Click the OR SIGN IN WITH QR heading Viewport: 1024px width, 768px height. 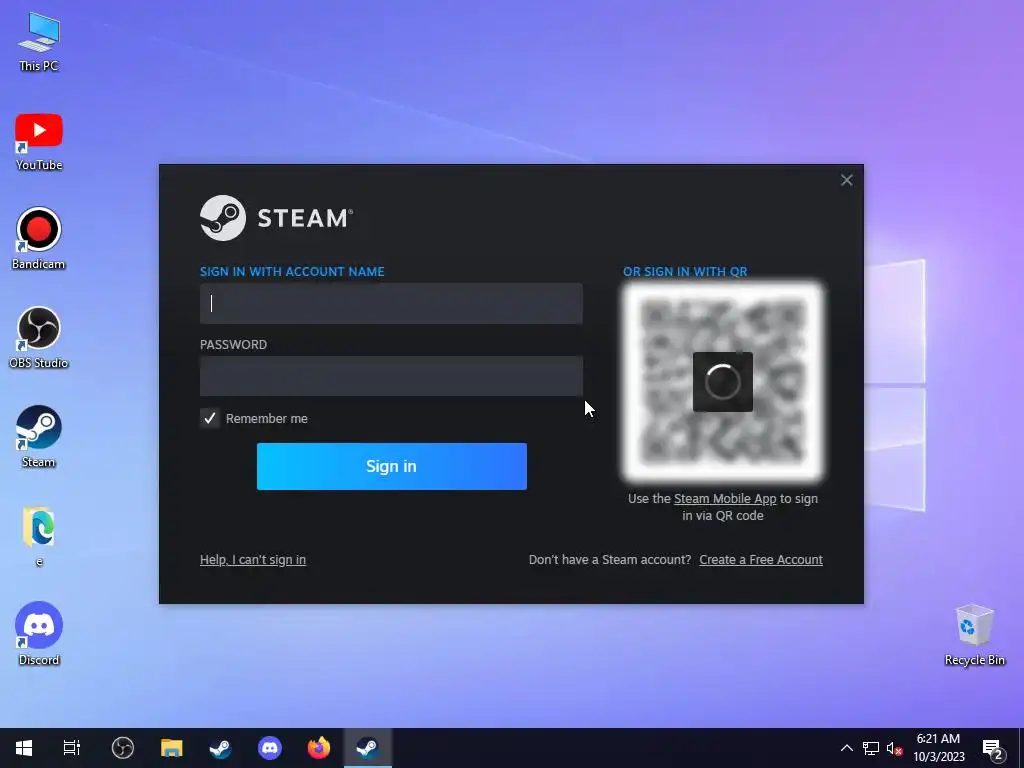pyautogui.click(x=685, y=272)
